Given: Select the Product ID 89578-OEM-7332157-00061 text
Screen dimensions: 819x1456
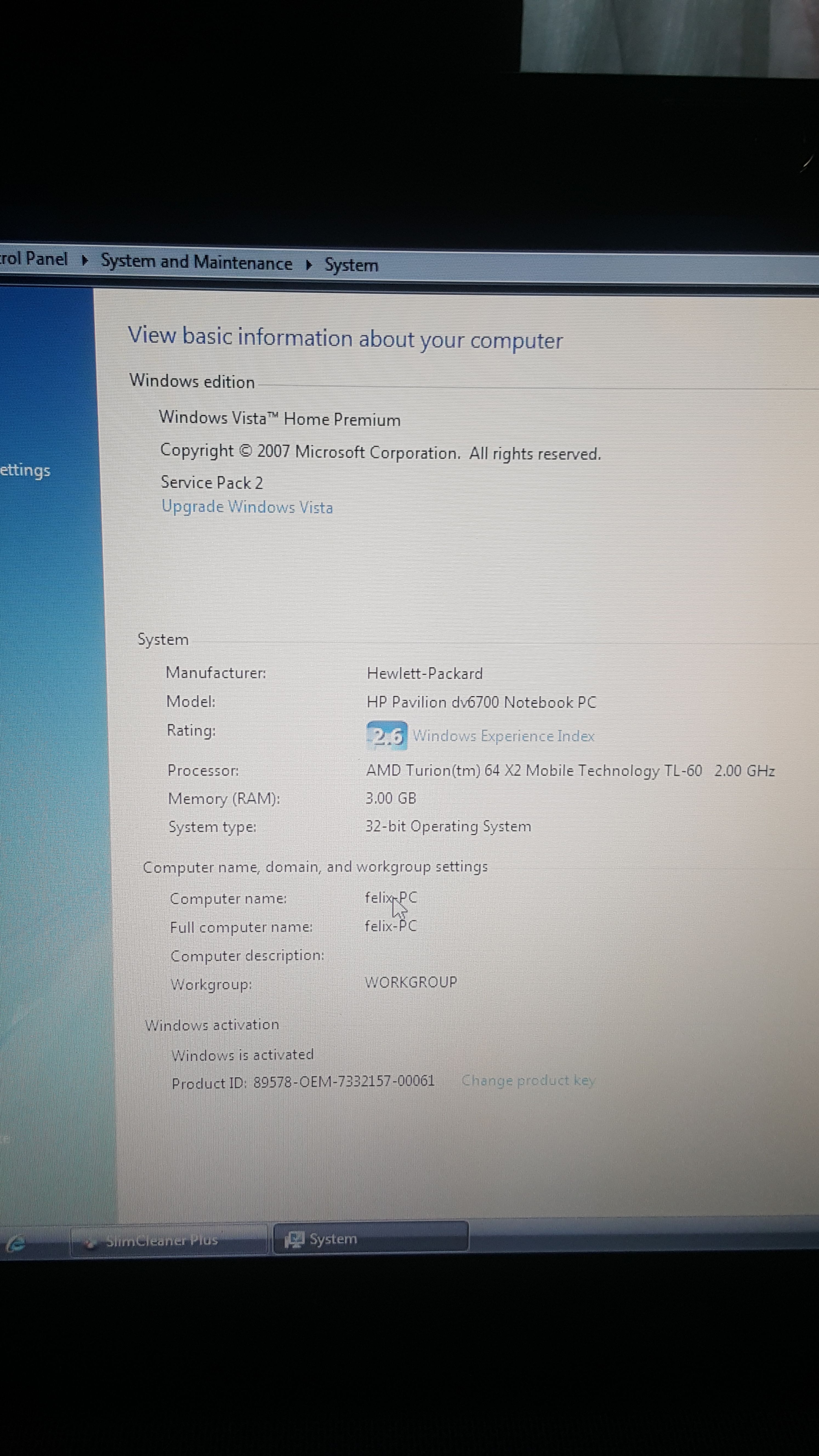Looking at the screenshot, I should point(303,1082).
